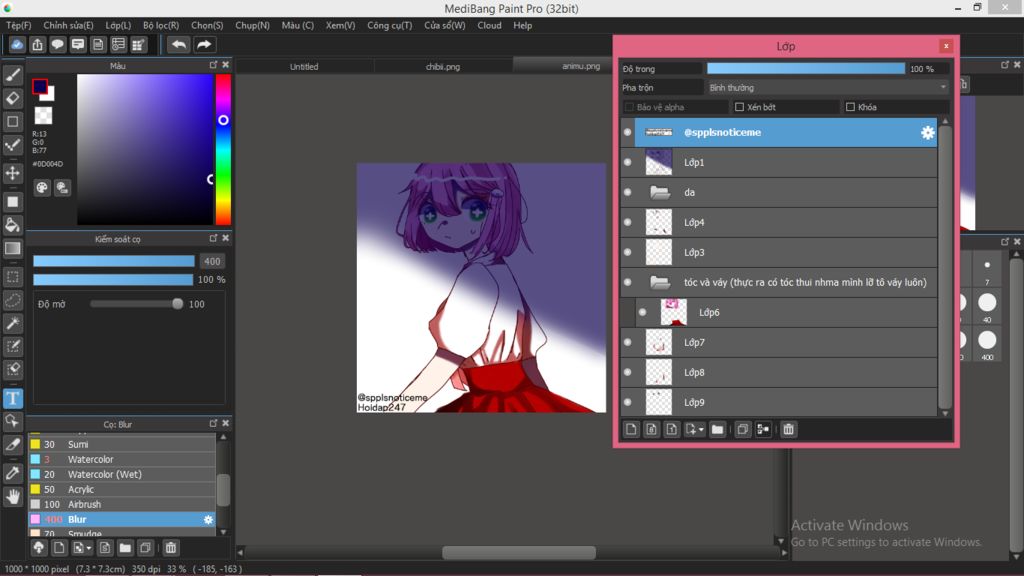1024x576 pixels.
Task: Click the Undo arrow in top toolbar
Action: point(178,44)
